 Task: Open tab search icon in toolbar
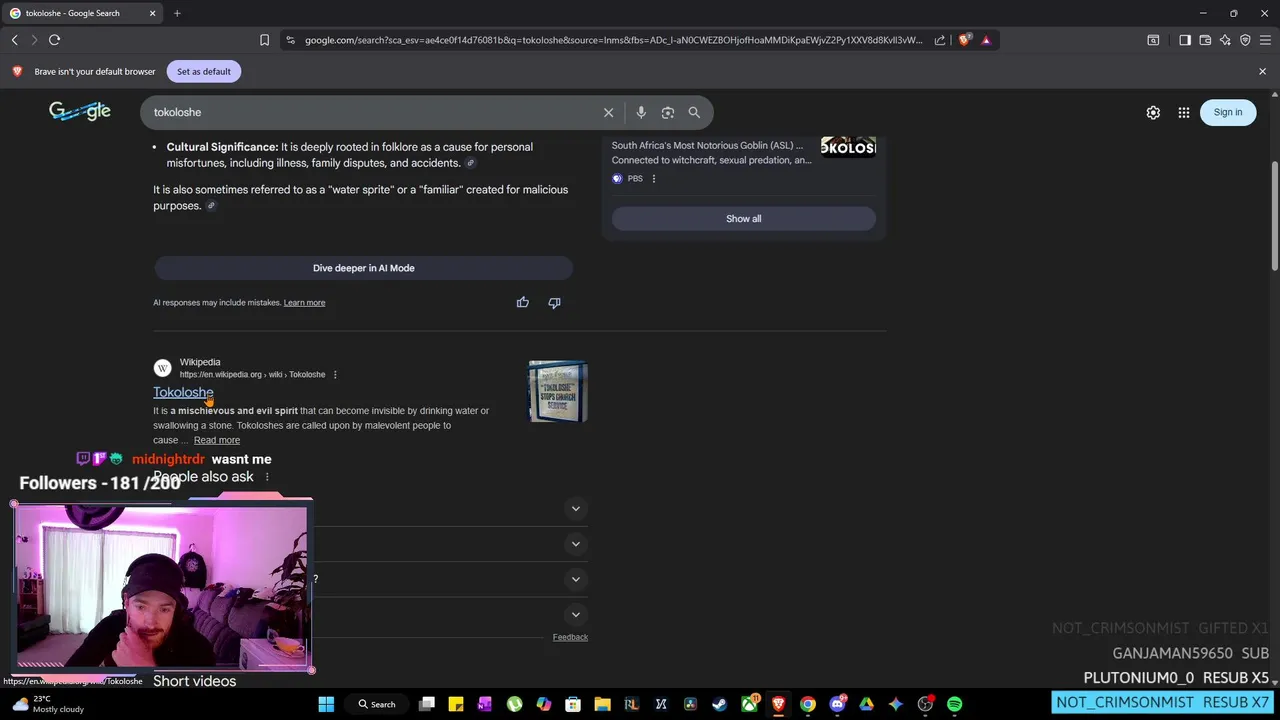tap(1153, 40)
